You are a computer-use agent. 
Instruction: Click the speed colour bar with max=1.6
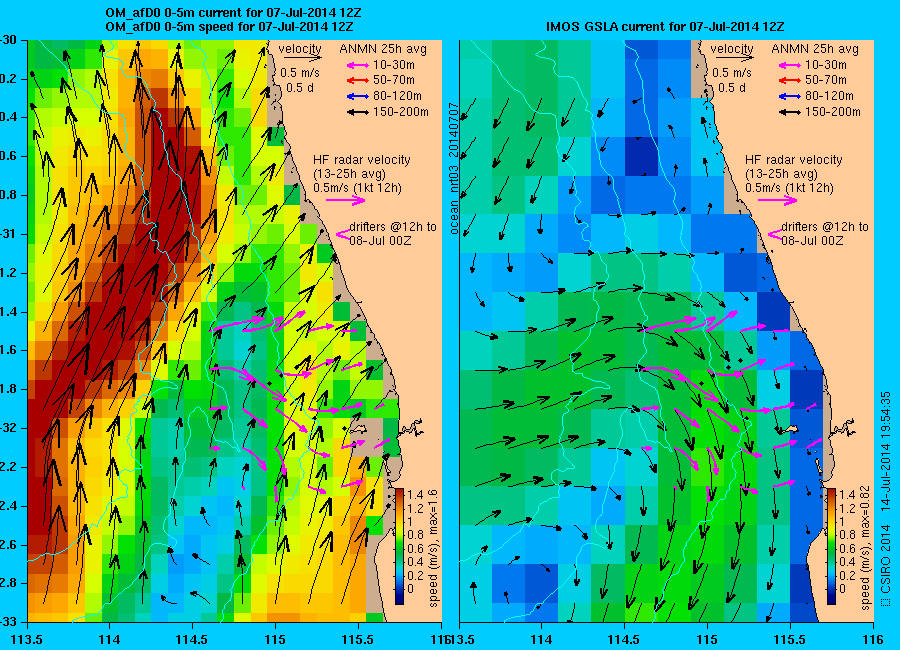tap(399, 547)
